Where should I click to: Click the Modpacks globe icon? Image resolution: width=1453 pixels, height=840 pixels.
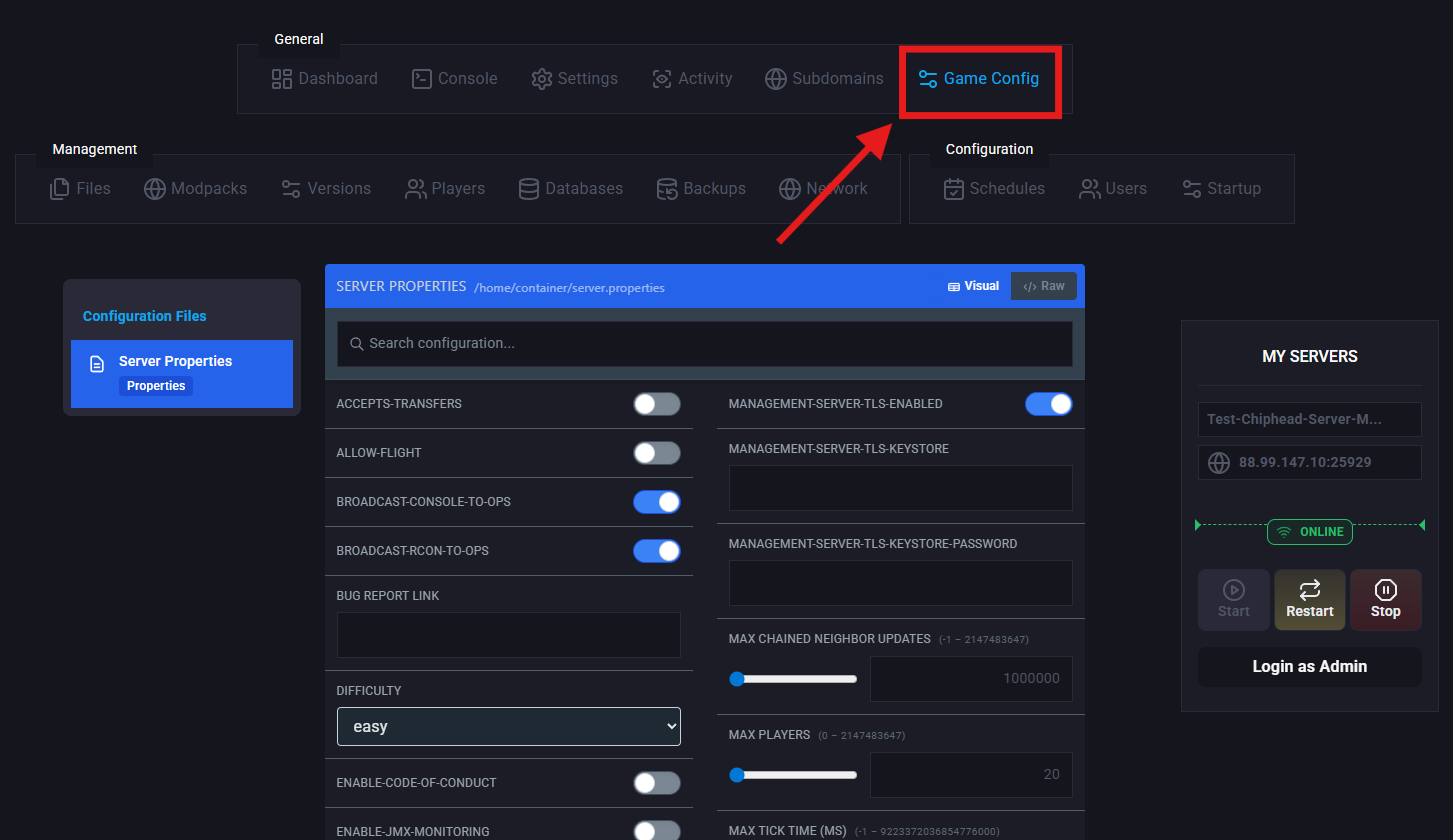[155, 189]
